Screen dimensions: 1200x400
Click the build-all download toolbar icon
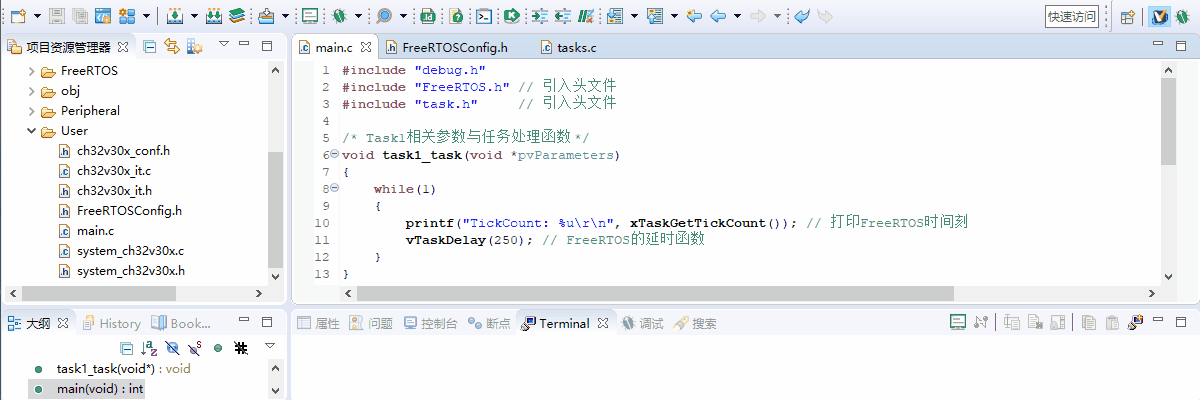pos(214,16)
